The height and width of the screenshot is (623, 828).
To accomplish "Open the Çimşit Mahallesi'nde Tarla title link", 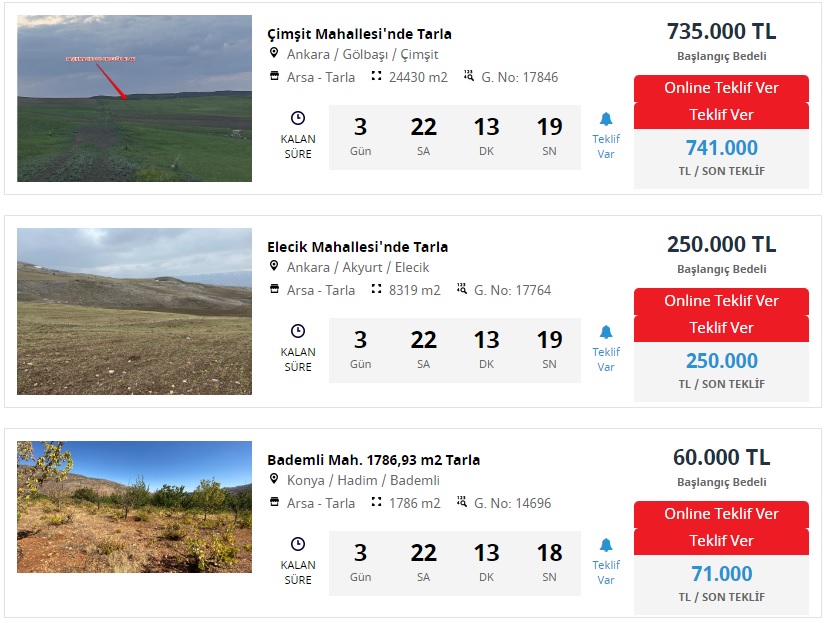I will point(359,33).
